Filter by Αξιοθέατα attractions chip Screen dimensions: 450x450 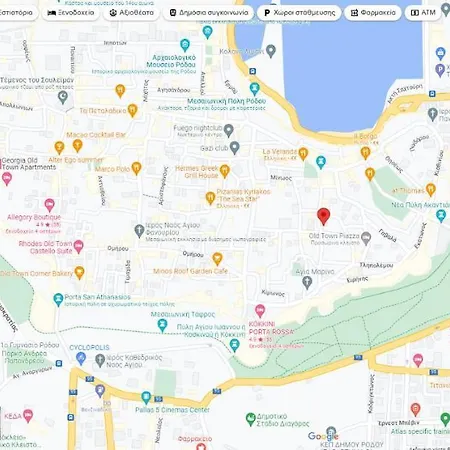pos(132,13)
